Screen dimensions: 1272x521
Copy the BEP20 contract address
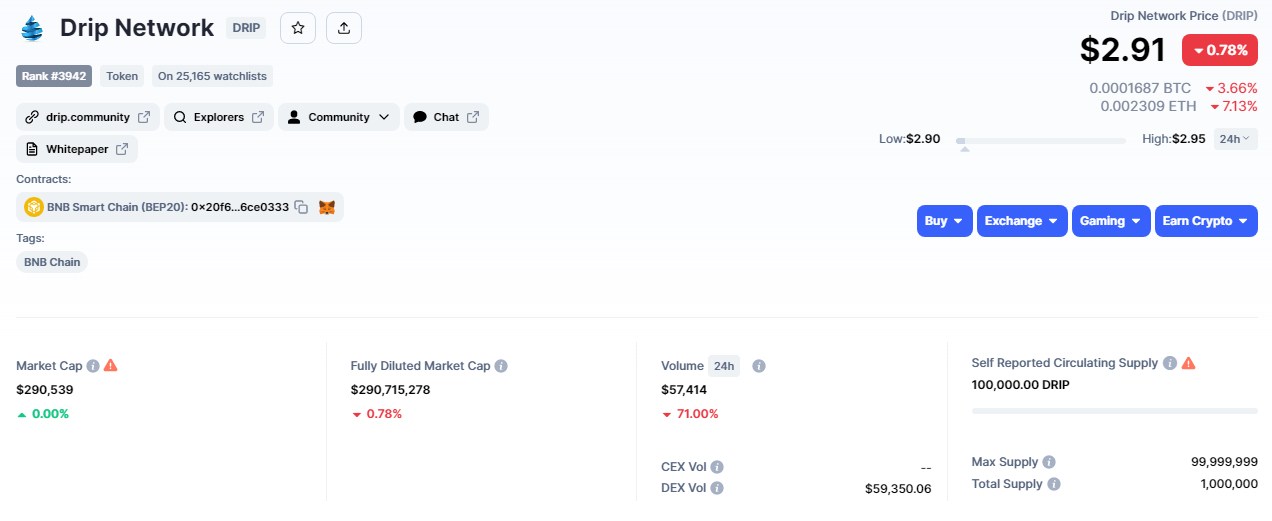point(301,207)
